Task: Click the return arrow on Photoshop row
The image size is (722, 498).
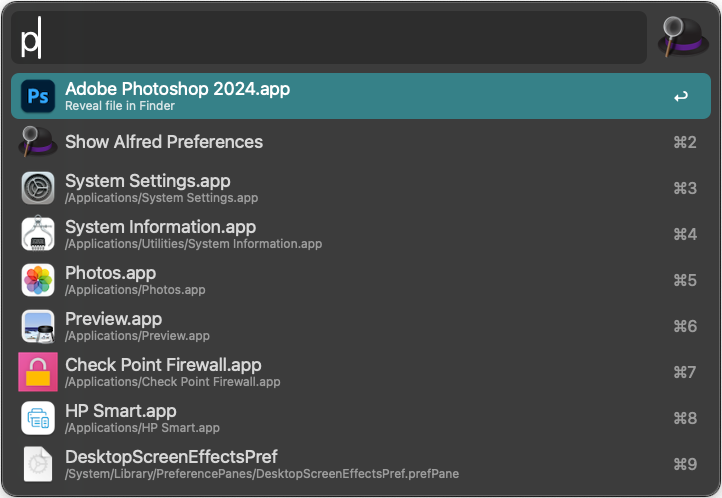Action: (x=681, y=97)
